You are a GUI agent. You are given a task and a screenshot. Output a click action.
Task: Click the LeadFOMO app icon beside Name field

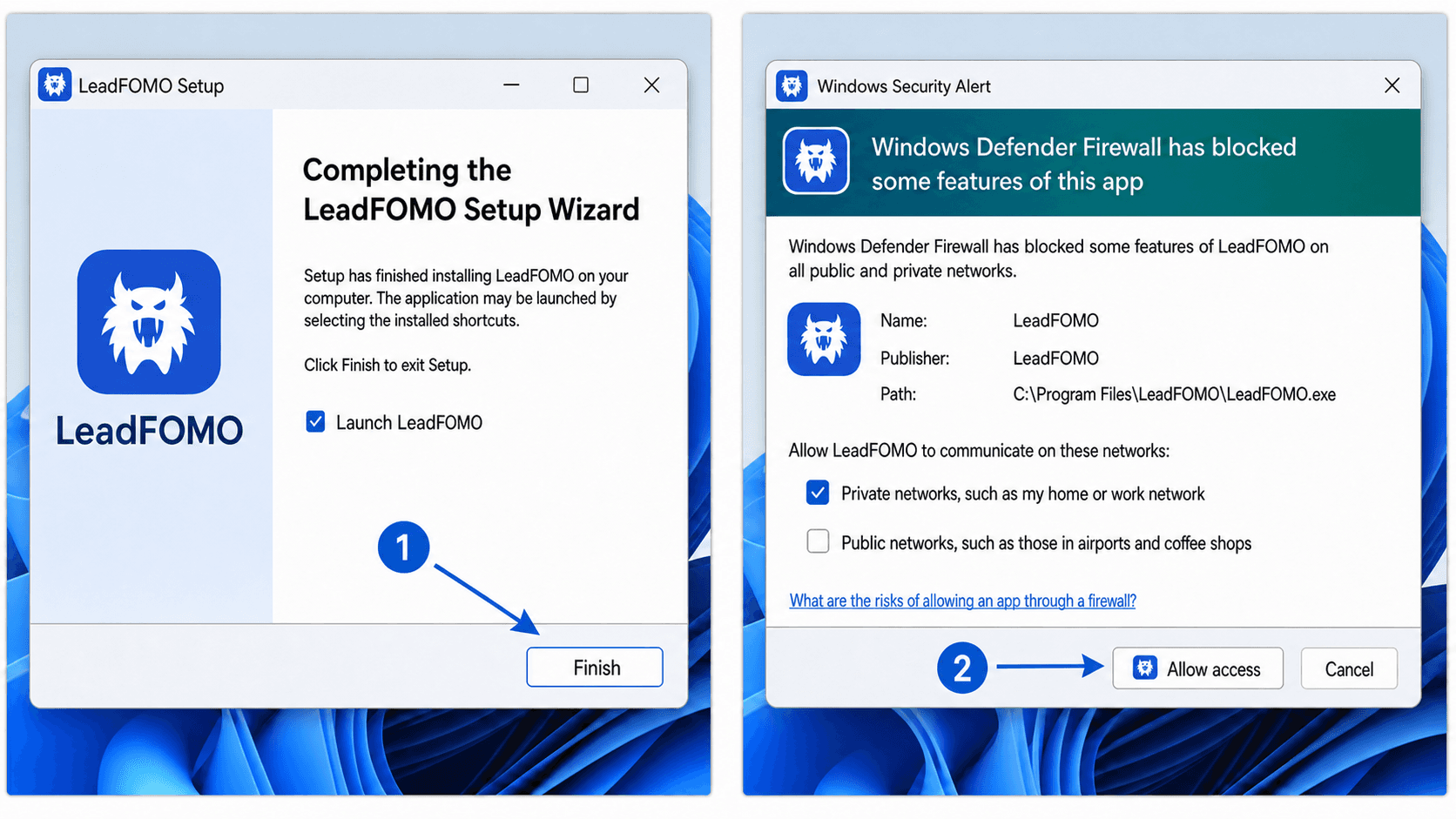(824, 339)
